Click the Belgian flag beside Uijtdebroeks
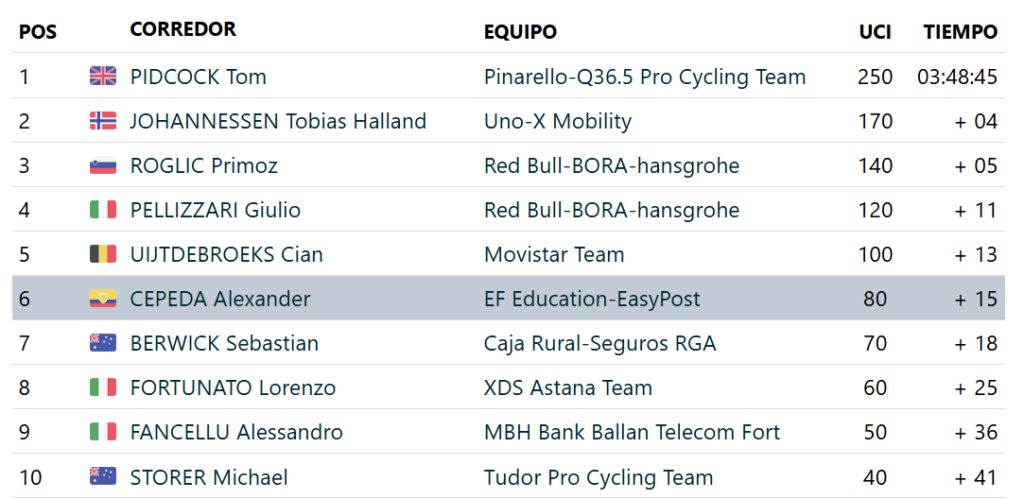The height and width of the screenshot is (499, 1024). 103,254
